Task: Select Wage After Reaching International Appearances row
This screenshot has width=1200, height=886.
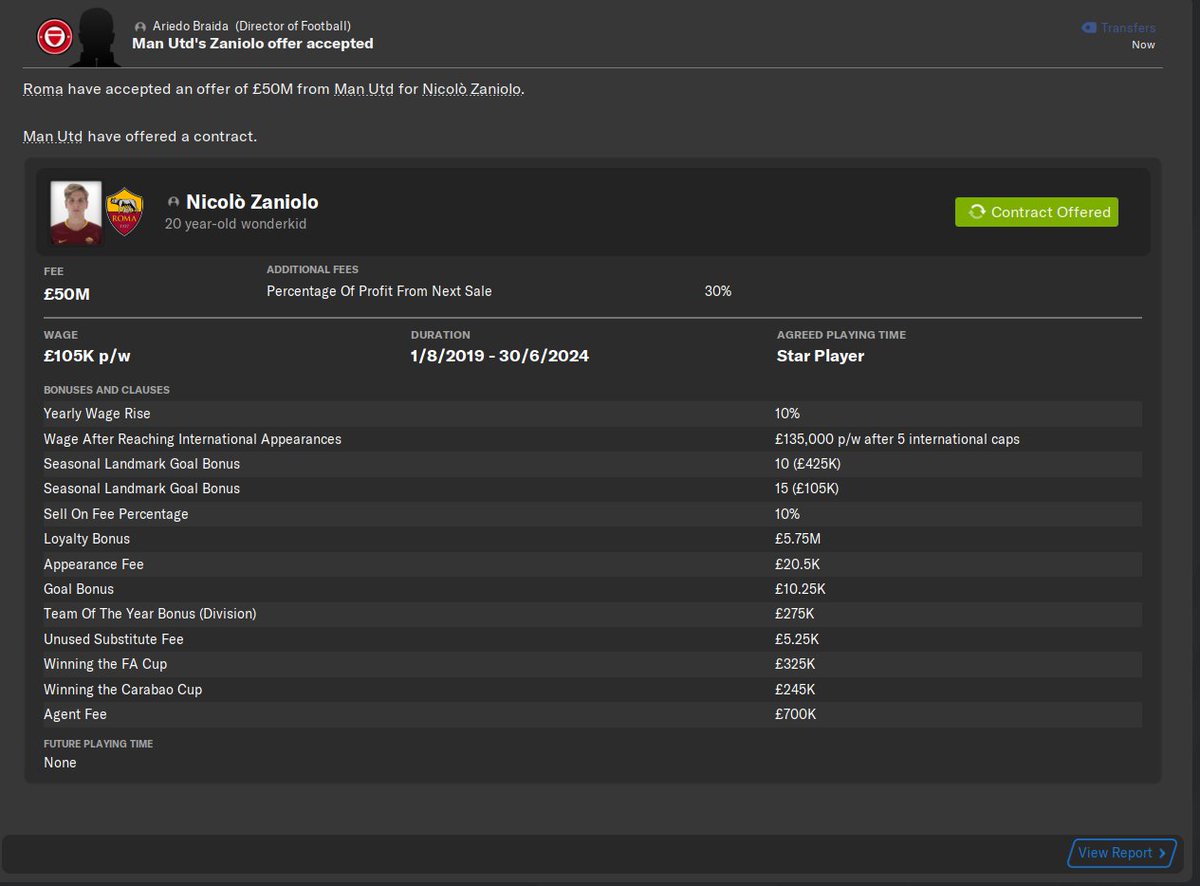Action: coord(592,439)
